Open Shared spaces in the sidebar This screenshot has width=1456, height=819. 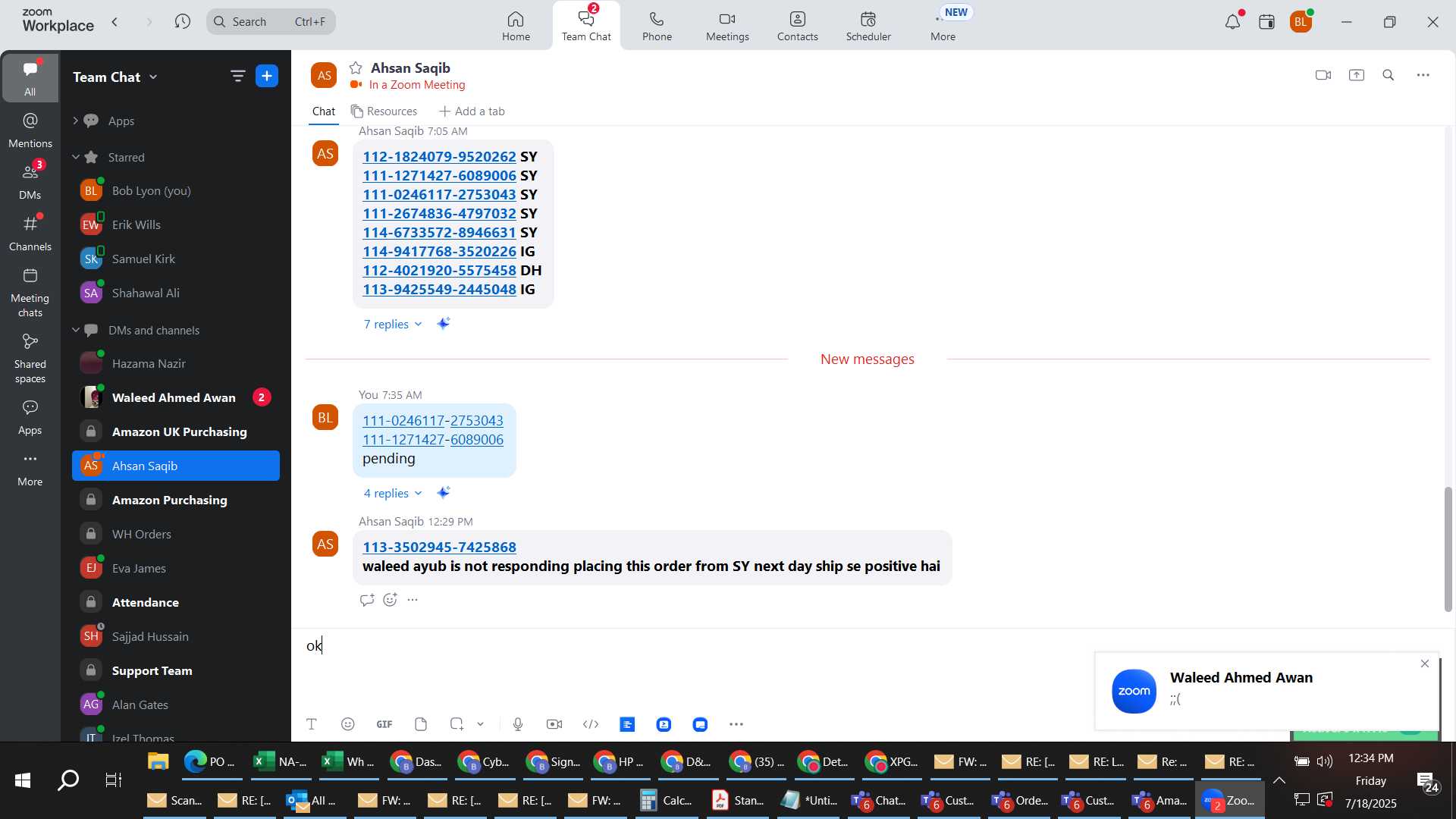pos(30,358)
